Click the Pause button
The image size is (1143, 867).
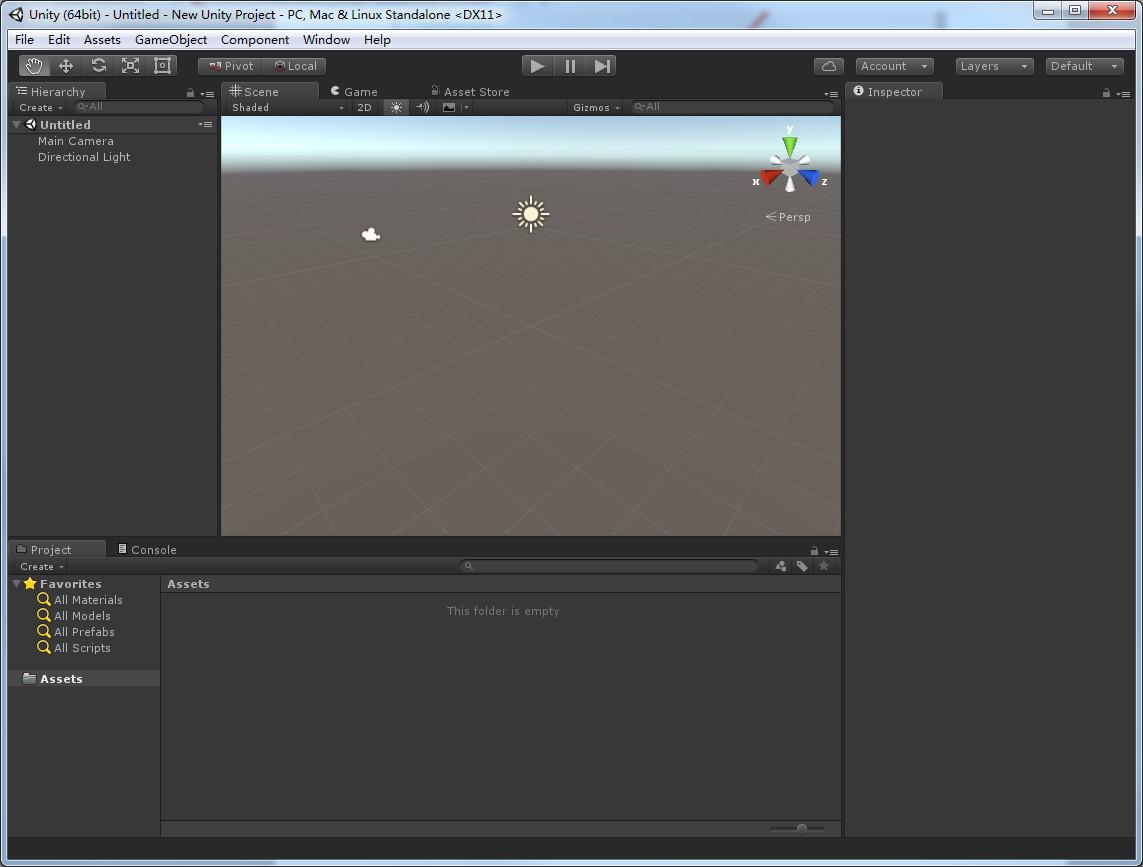coord(570,66)
